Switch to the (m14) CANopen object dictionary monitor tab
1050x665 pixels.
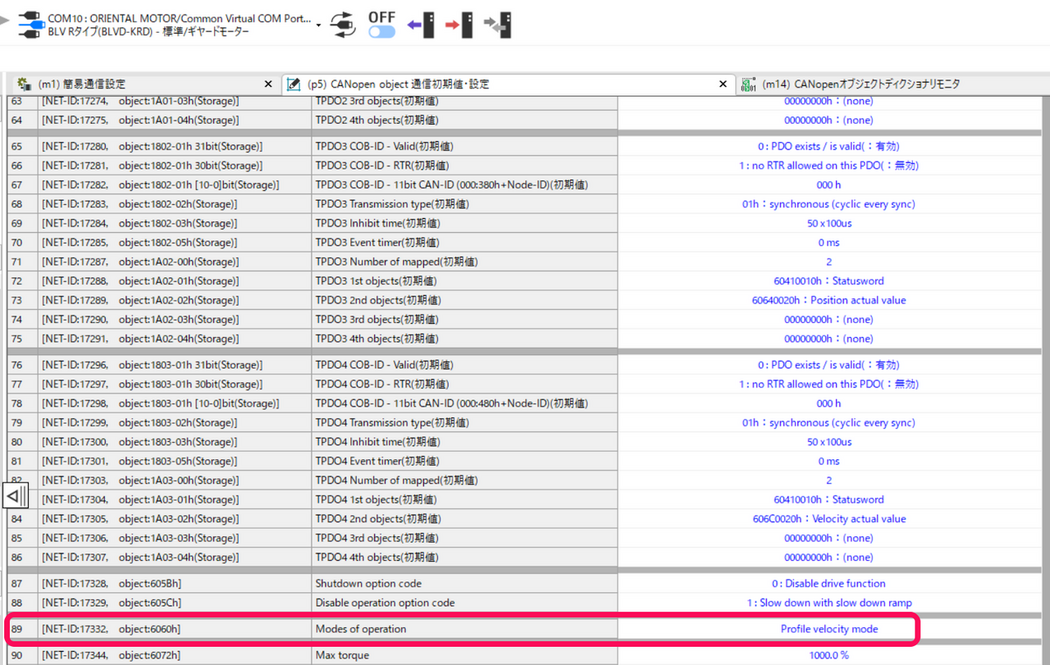(x=860, y=84)
